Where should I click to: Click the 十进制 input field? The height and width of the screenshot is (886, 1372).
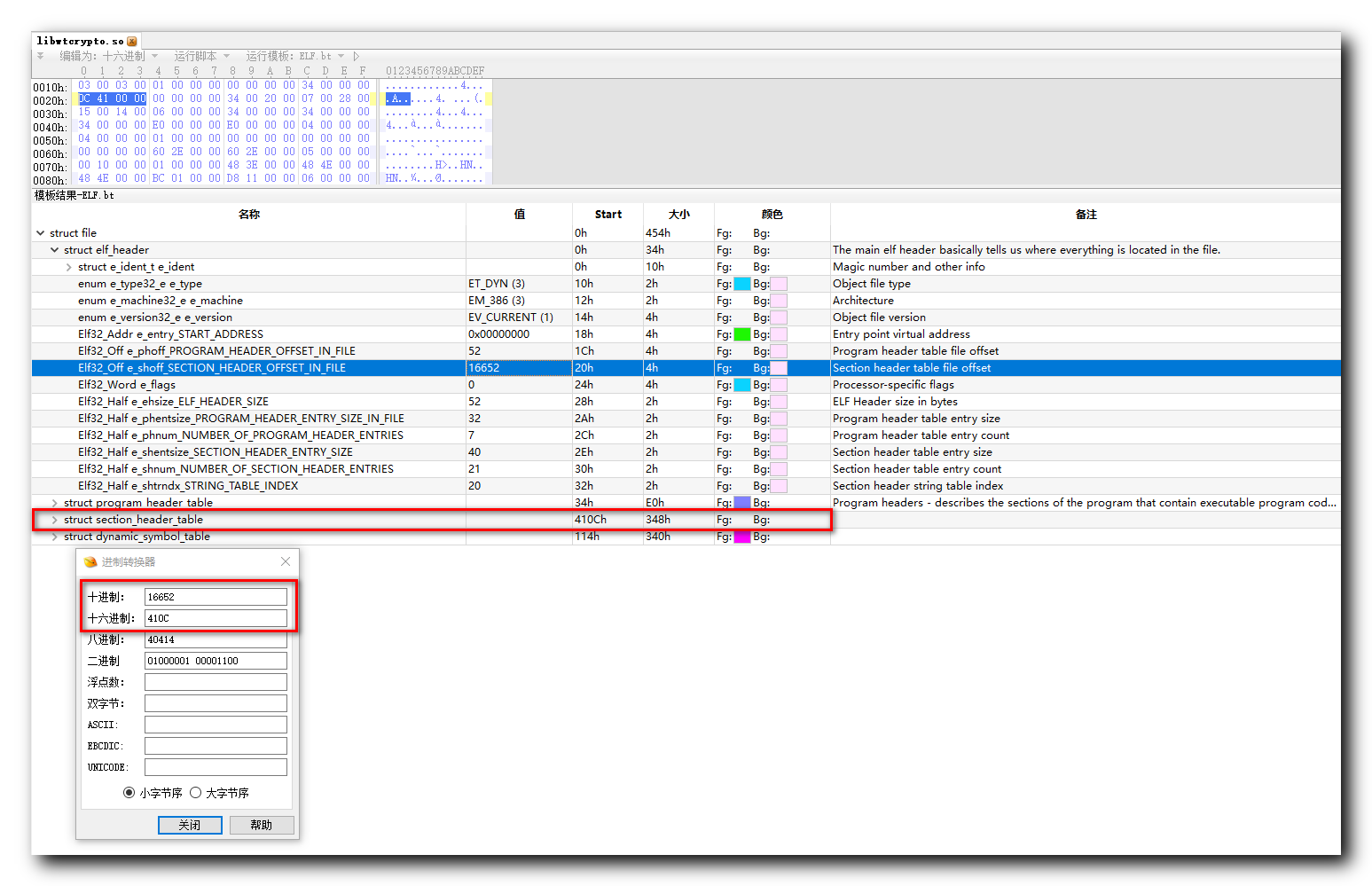coord(216,597)
